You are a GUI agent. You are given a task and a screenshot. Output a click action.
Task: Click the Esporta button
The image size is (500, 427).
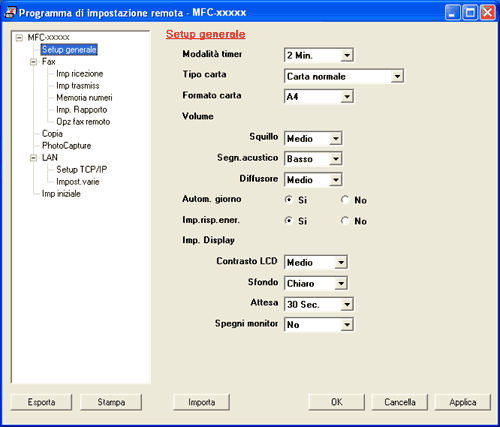click(x=41, y=402)
